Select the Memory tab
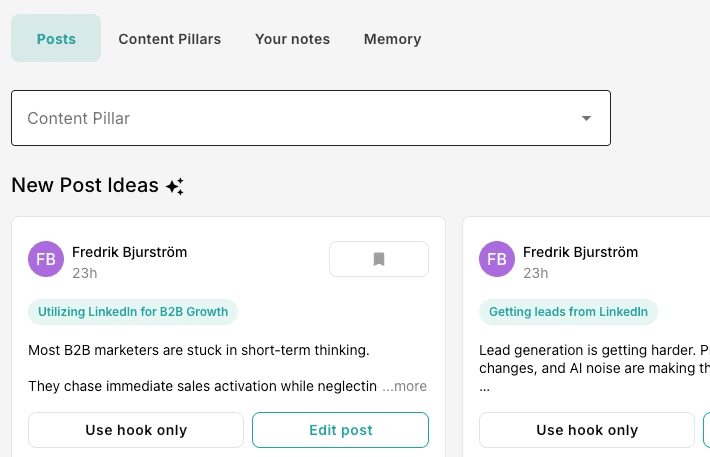The height and width of the screenshot is (457, 710). [392, 39]
